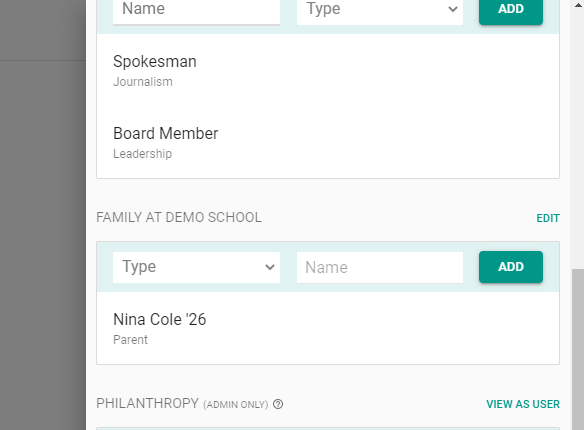This screenshot has height=430, width=584.
Task: Focus the top Name input field
Action: 196,10
